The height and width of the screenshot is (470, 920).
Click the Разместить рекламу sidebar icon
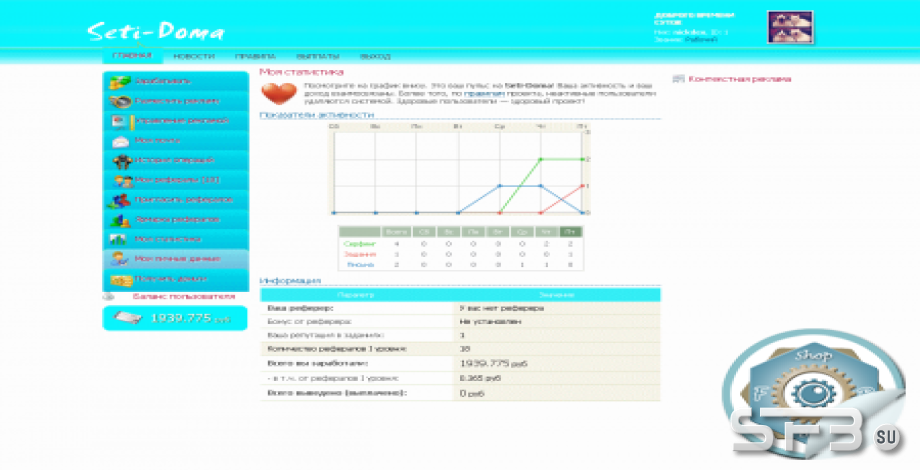[x=120, y=102]
